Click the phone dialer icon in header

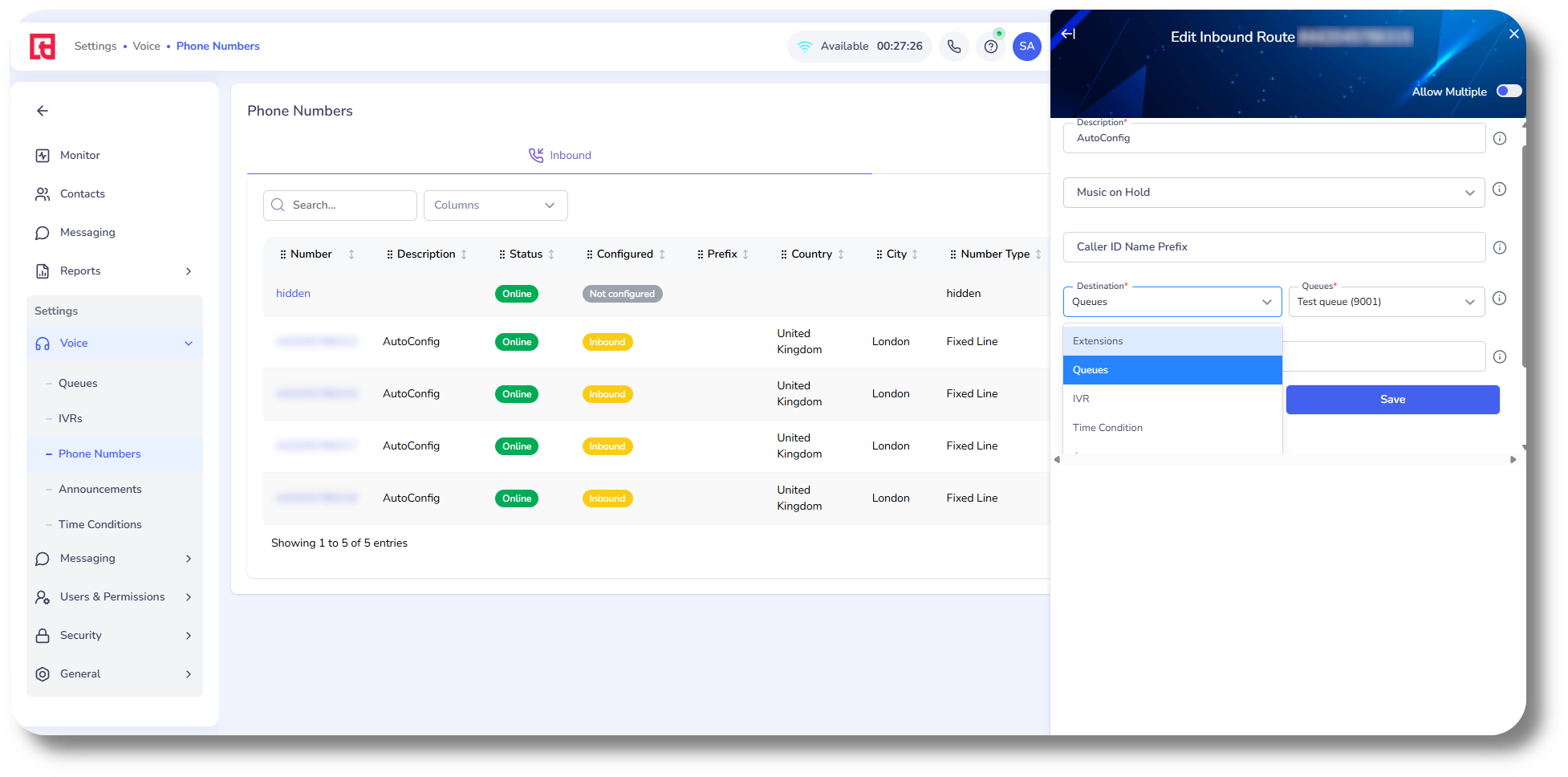click(953, 47)
